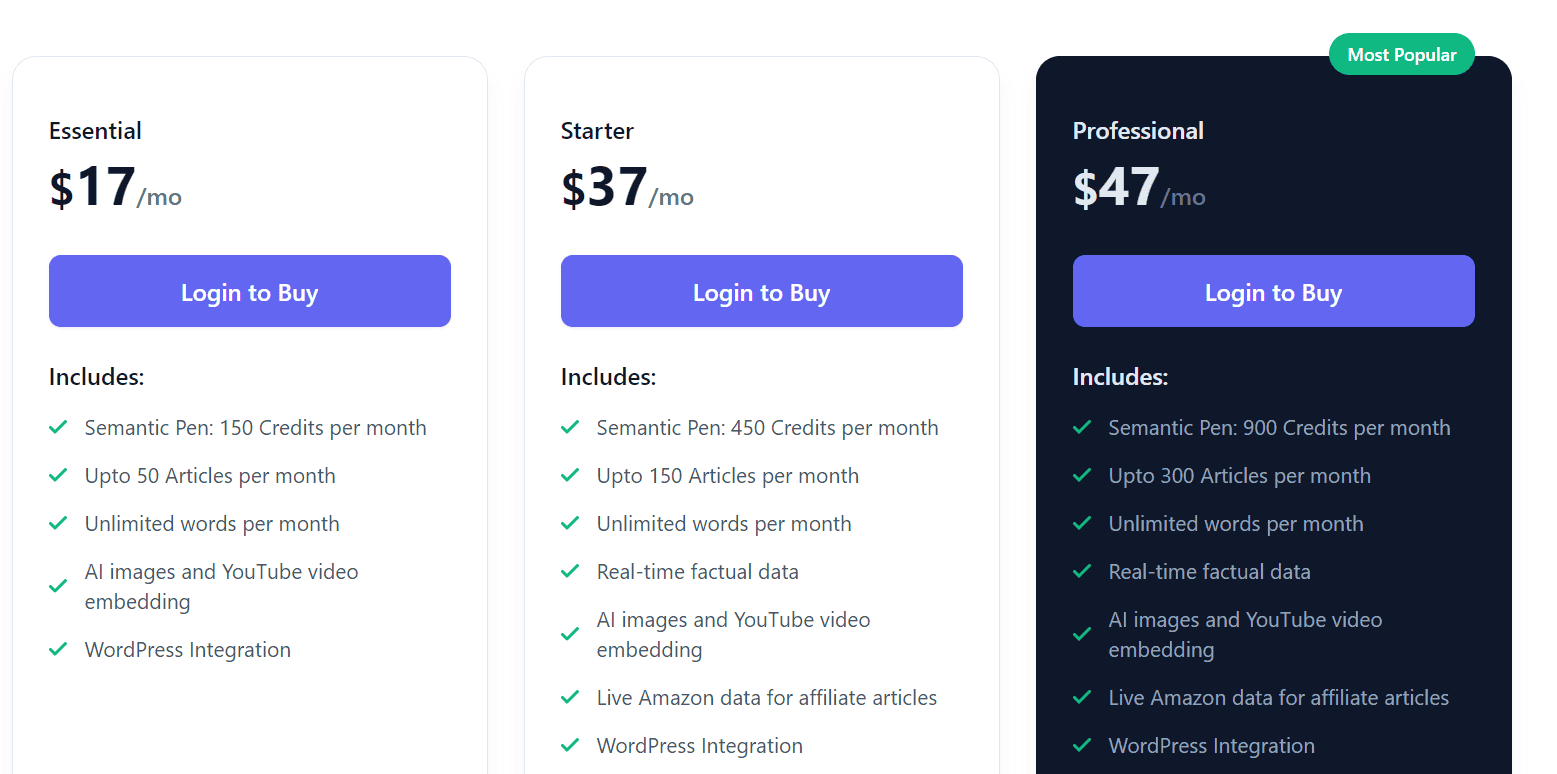Viewport: 1557px width, 774px height.
Task: Click the Most Popular badge
Action: click(1402, 54)
